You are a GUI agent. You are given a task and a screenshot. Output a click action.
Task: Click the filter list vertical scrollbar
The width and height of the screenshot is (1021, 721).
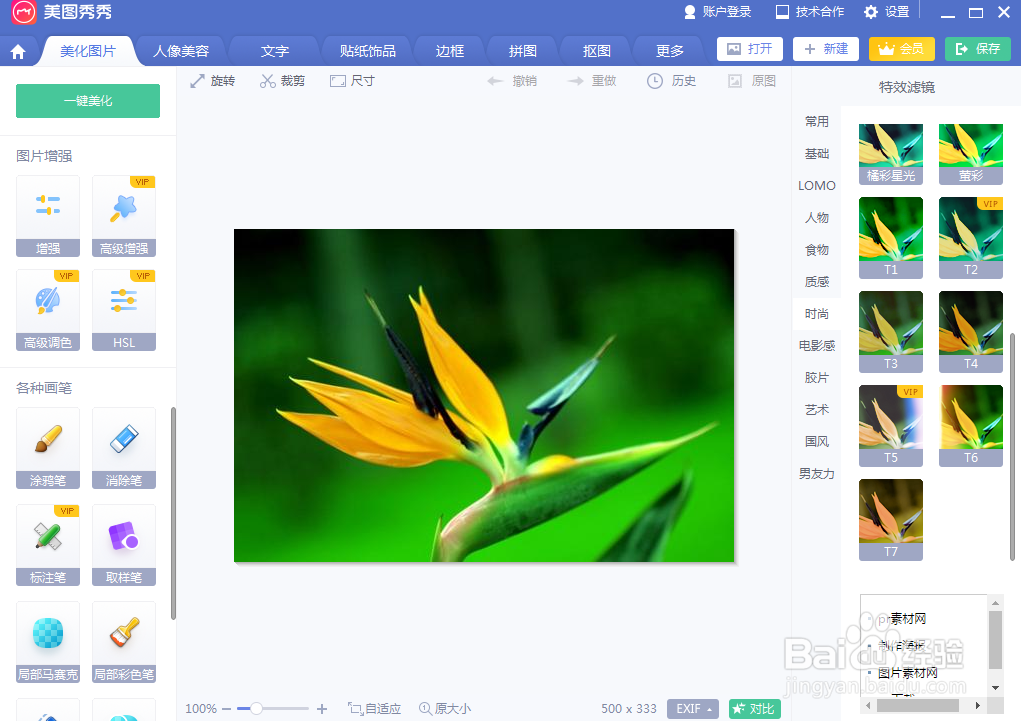[1013, 447]
